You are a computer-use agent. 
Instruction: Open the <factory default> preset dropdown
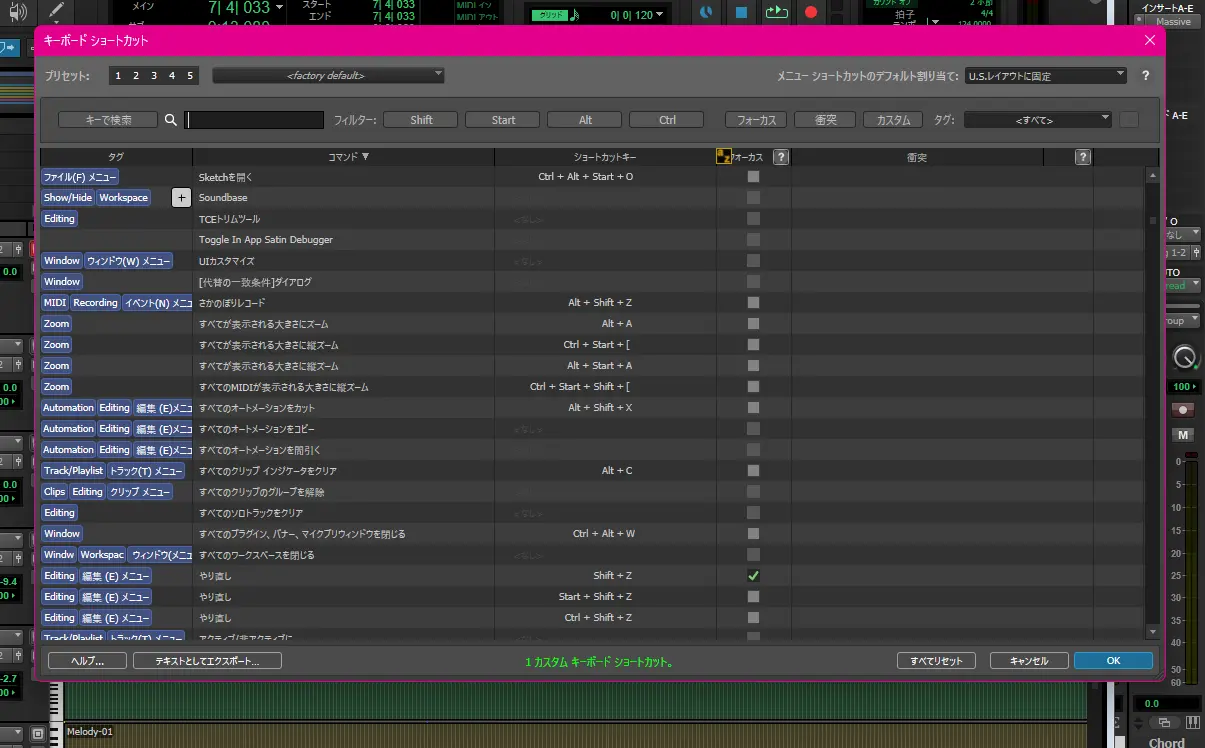point(328,74)
